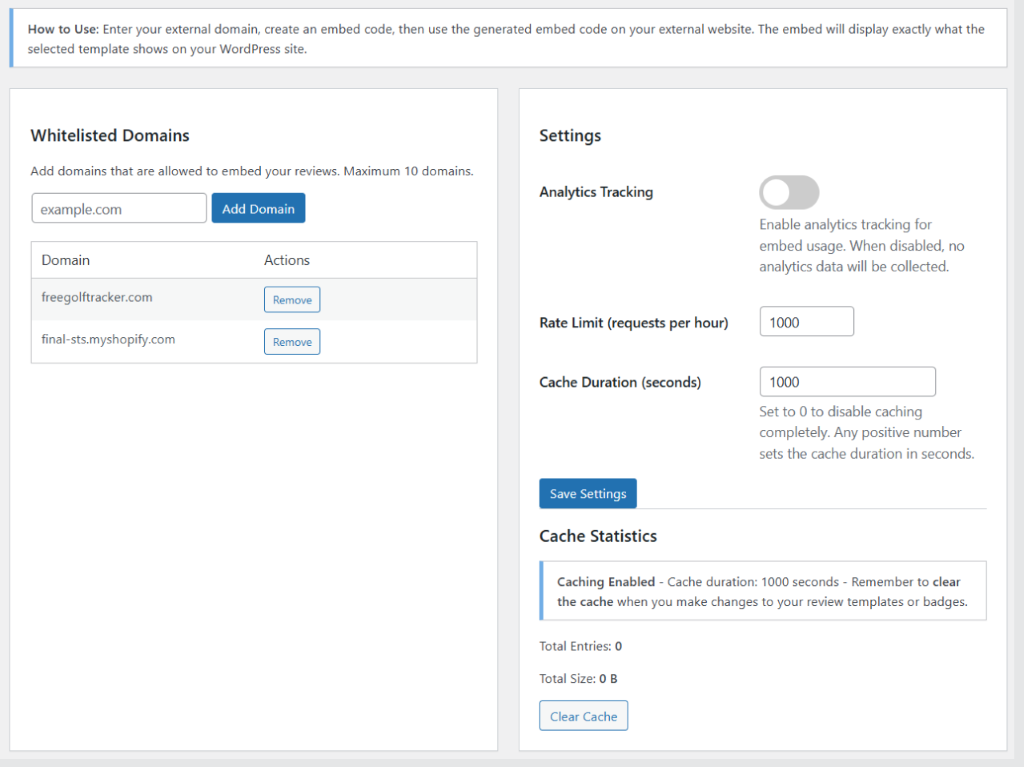Select the Cache Duration seconds input
The width and height of the screenshot is (1024, 767).
point(847,382)
